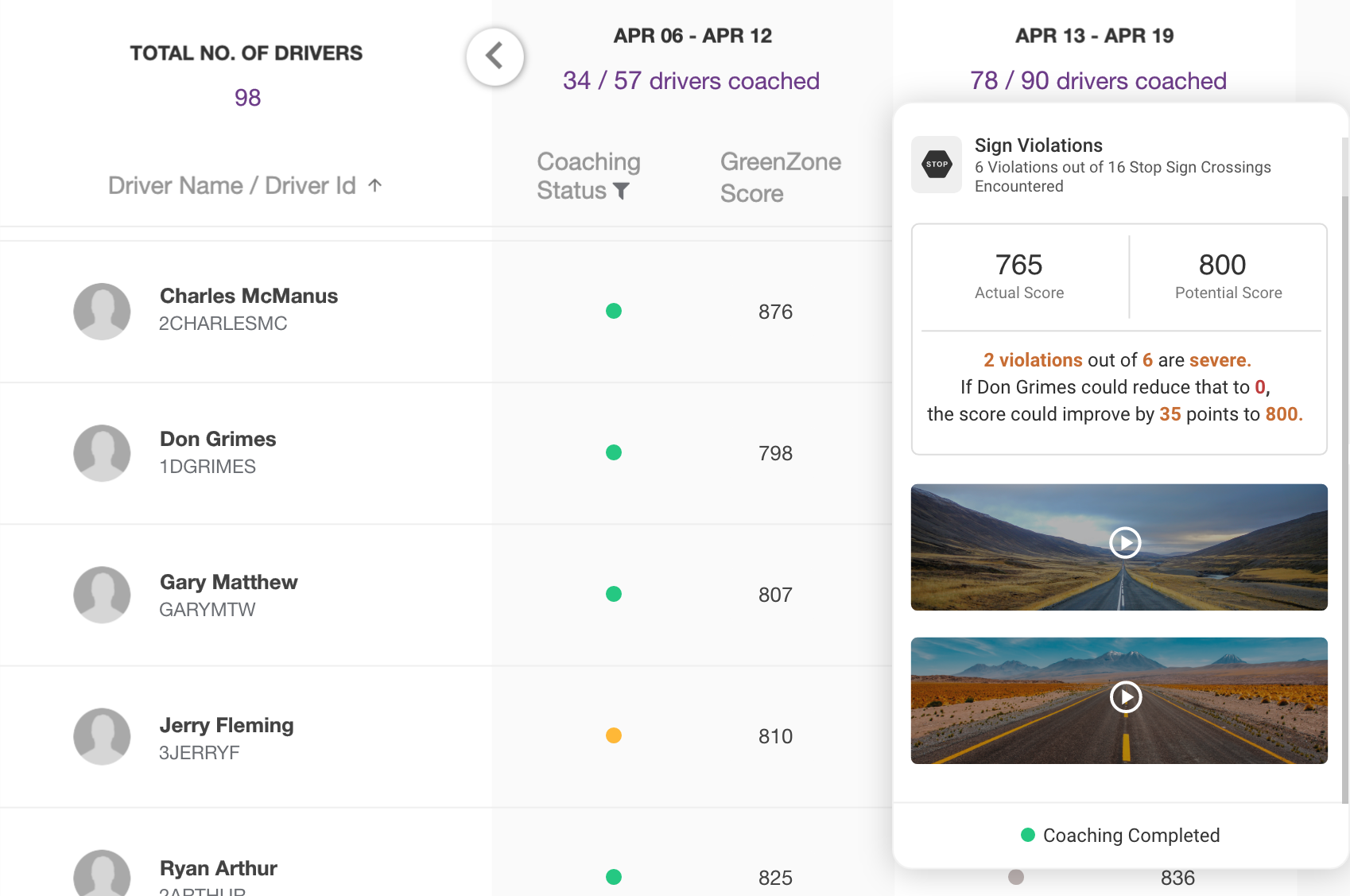Select the APR 06 - APR 12 week header
Screen dimensions: 1350x896
click(692, 36)
